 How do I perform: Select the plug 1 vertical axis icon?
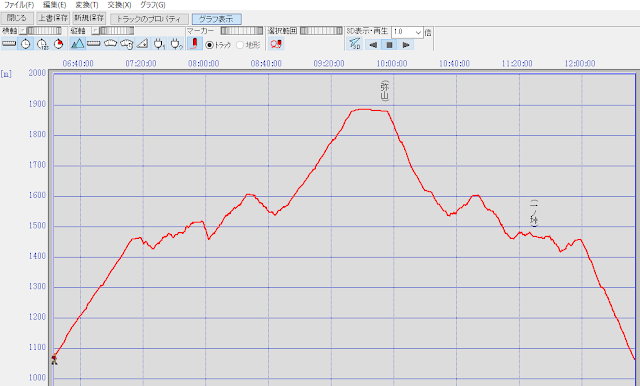[x=159, y=44]
